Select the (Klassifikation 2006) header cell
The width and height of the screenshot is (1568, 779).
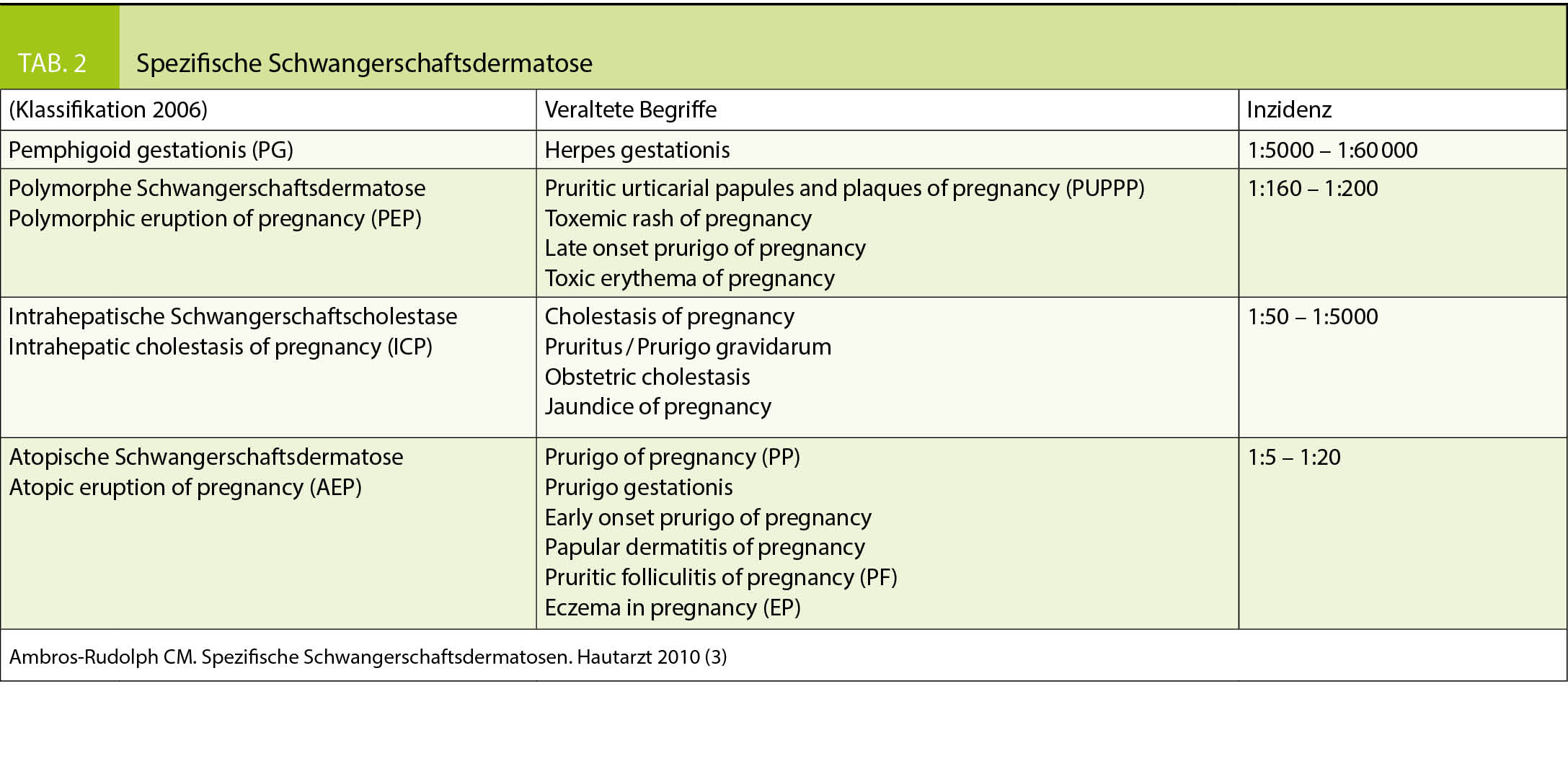click(108, 110)
